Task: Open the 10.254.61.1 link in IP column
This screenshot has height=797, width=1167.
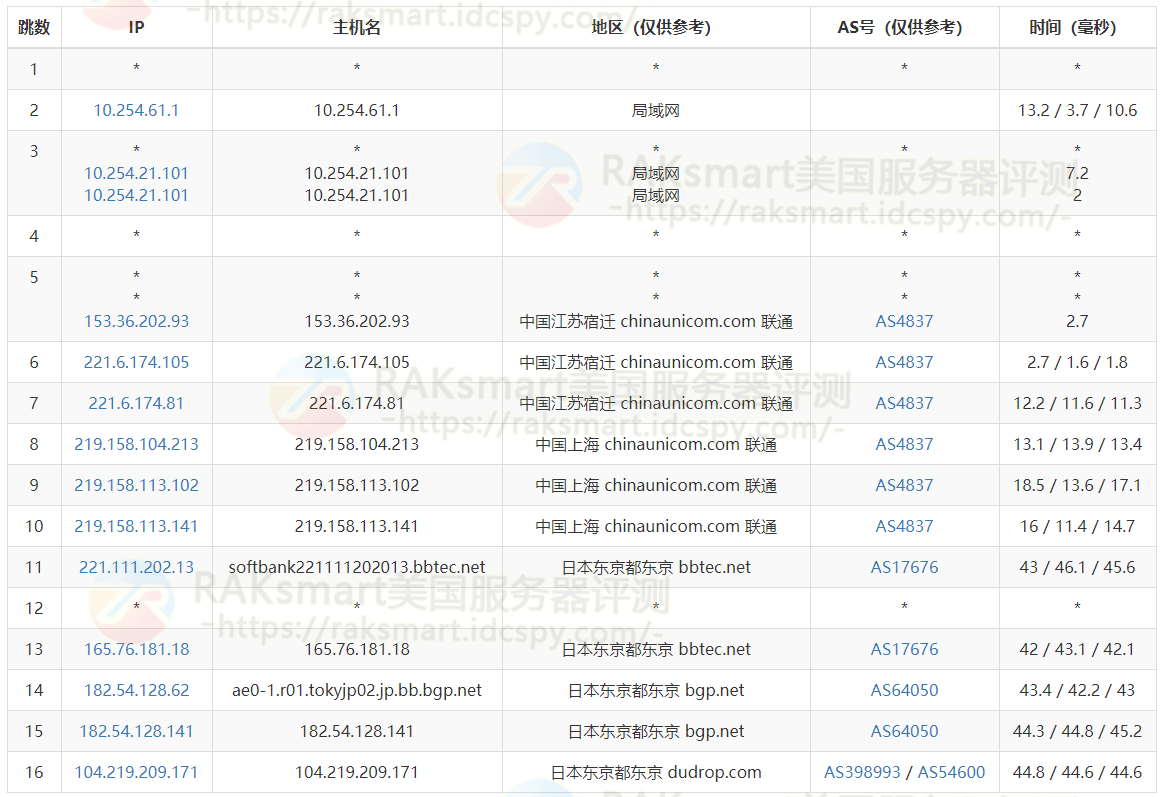Action: click(x=136, y=110)
